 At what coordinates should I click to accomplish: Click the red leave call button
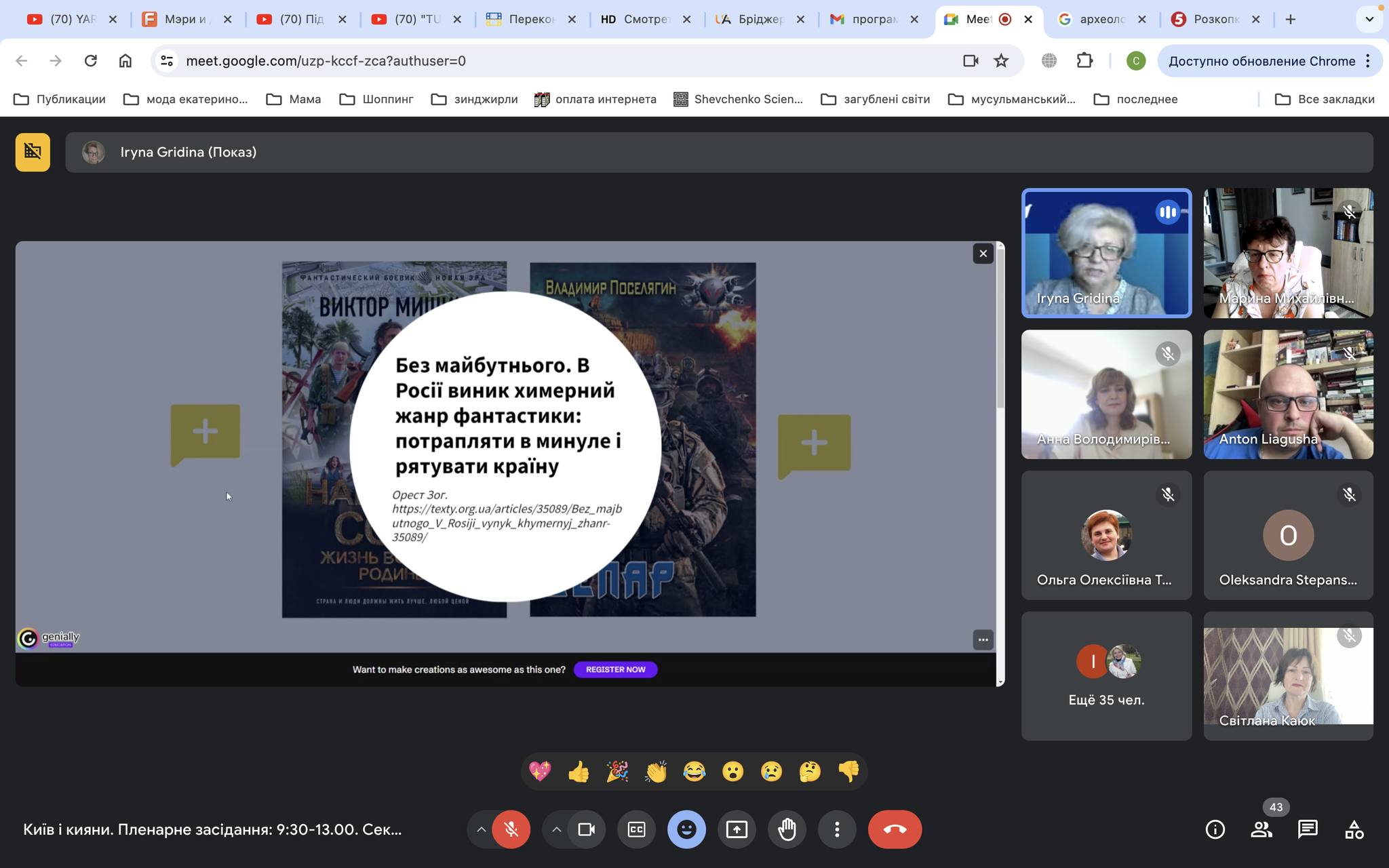point(895,829)
